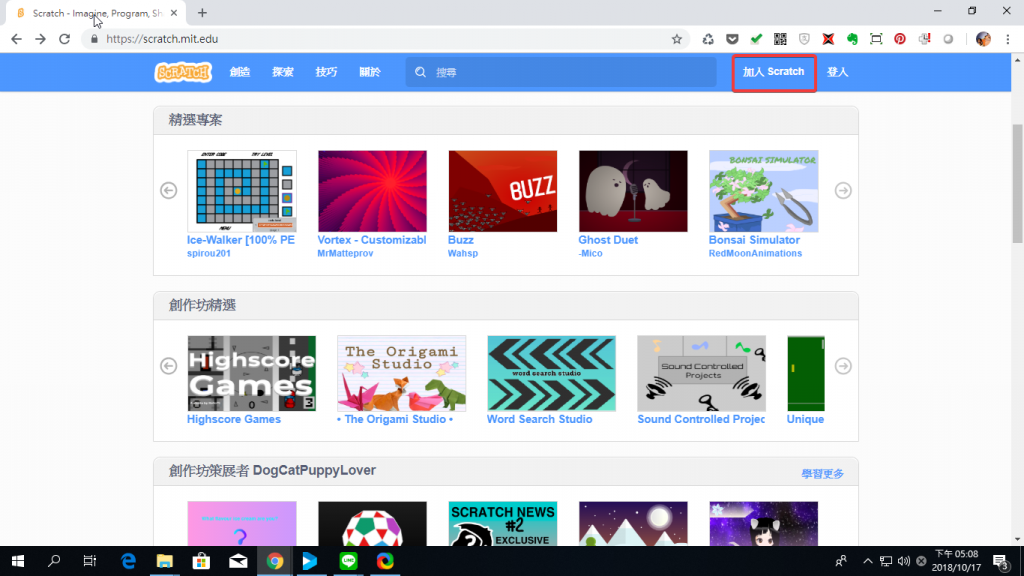Open author -Mico's profile
1024x576 pixels.
590,253
